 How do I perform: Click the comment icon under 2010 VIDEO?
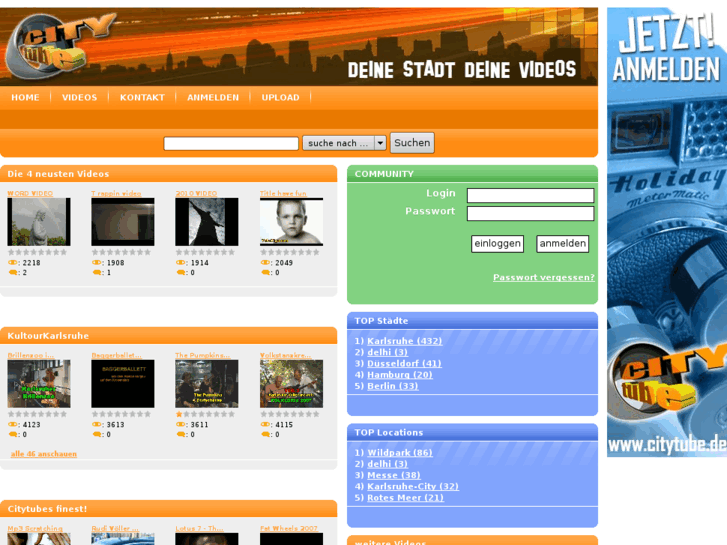[180, 273]
